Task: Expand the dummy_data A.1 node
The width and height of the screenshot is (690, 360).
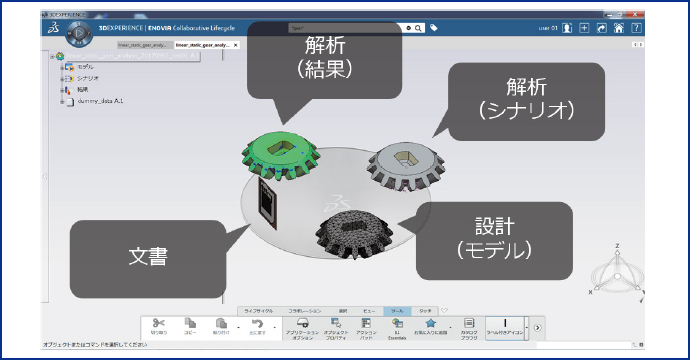Action: pyautogui.click(x=62, y=101)
